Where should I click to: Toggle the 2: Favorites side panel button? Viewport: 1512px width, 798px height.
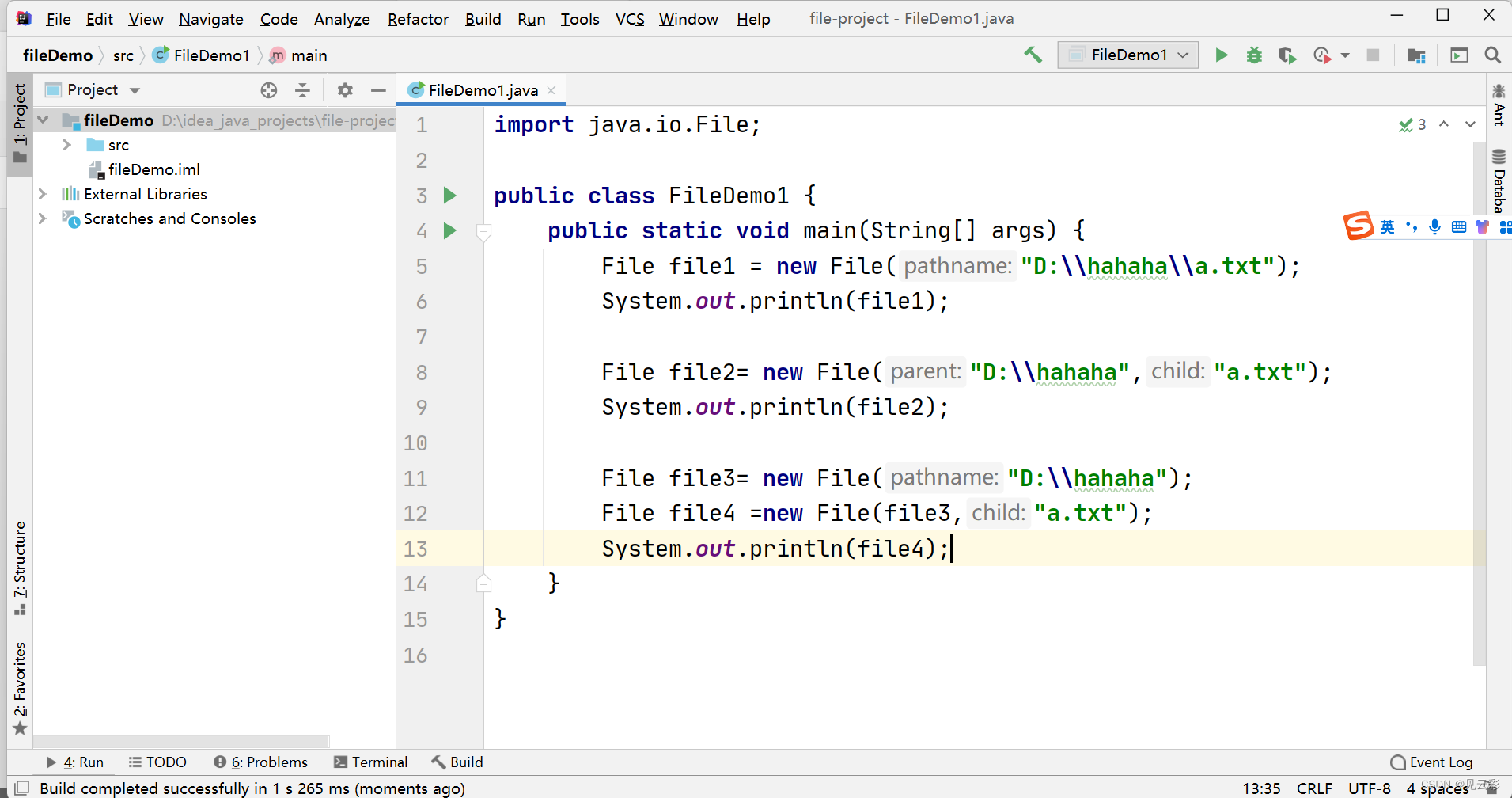(20, 688)
